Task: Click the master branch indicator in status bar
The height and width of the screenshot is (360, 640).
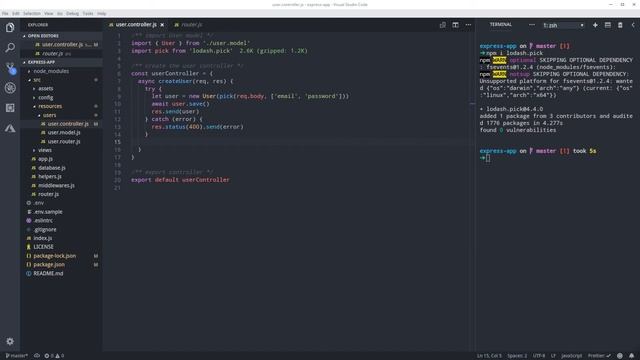Action: [x=16, y=356]
